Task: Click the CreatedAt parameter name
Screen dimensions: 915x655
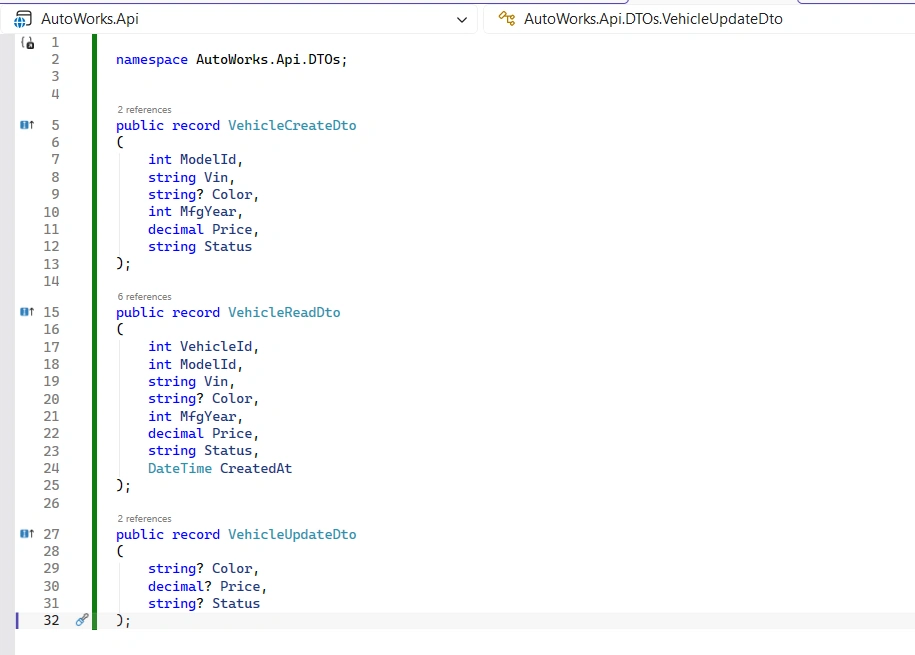Action: pos(256,468)
